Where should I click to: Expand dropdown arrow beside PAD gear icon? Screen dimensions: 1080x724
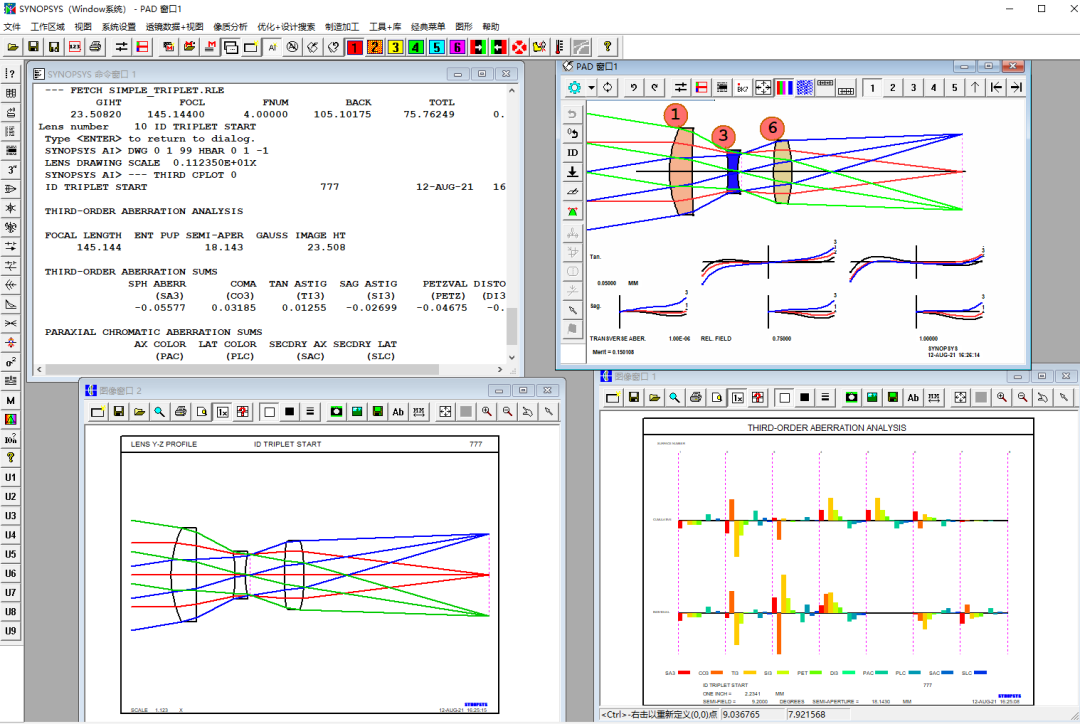(591, 87)
